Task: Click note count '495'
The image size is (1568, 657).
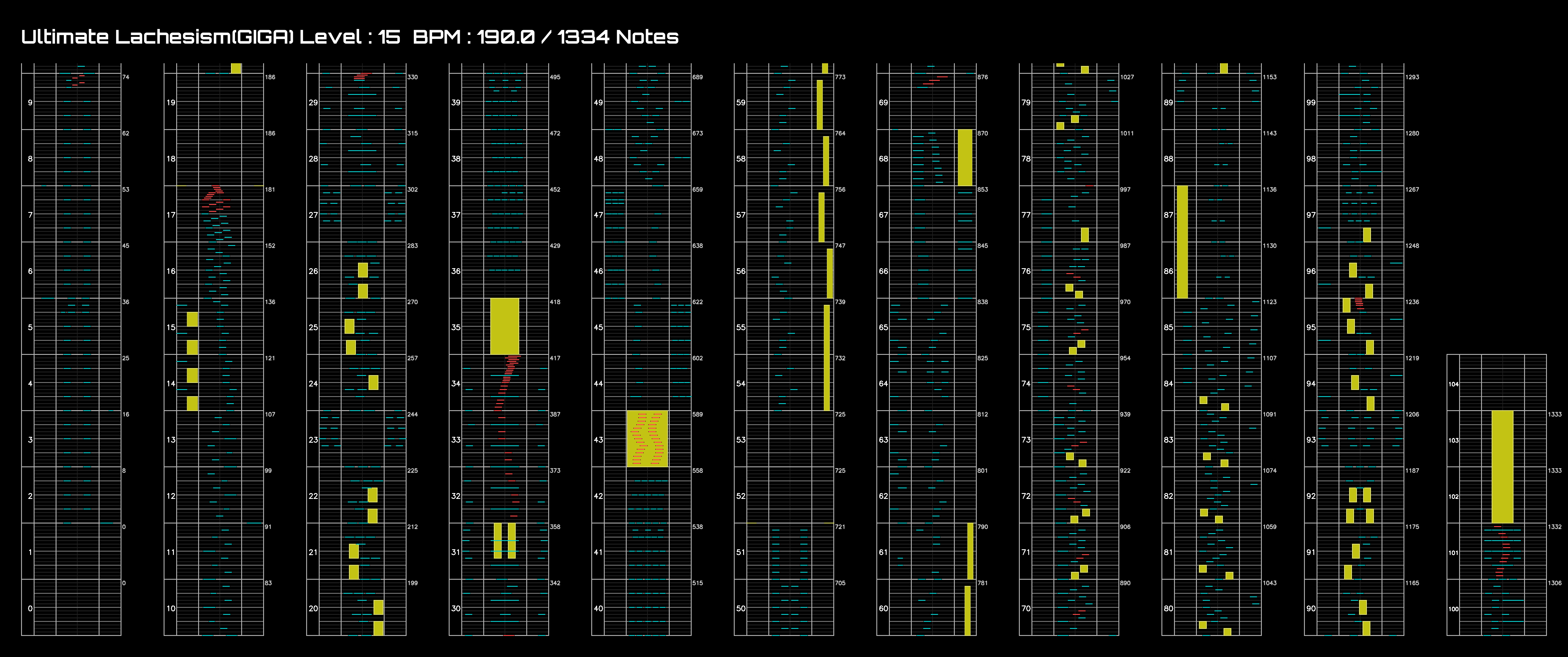Action: pyautogui.click(x=555, y=77)
